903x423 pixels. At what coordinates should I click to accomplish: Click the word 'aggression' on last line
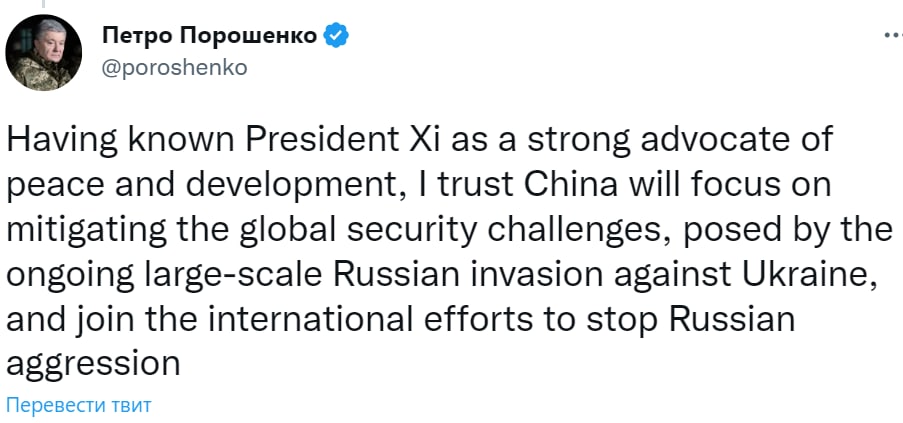pyautogui.click(x=93, y=362)
